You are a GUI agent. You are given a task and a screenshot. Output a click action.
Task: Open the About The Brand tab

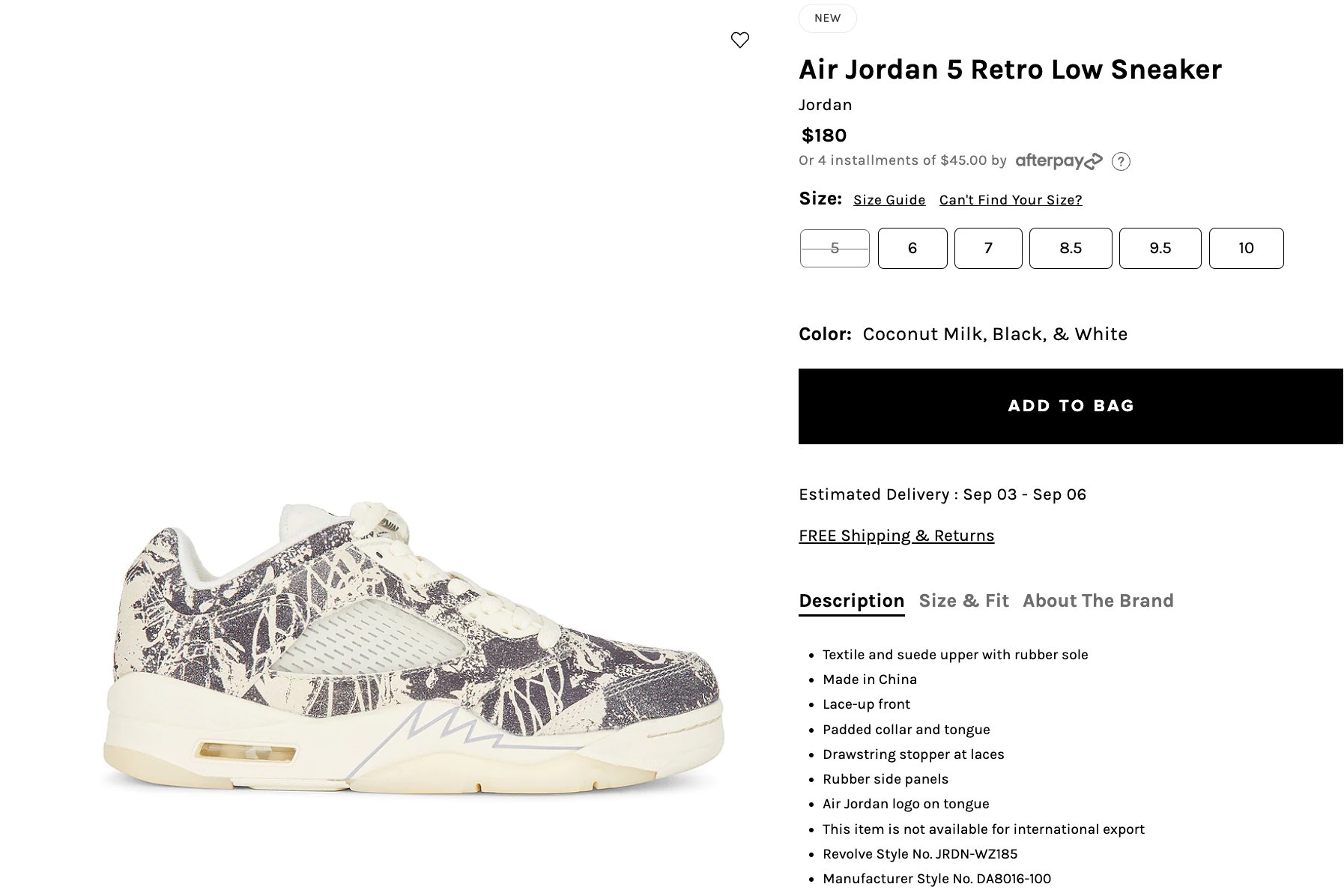[x=1098, y=601]
